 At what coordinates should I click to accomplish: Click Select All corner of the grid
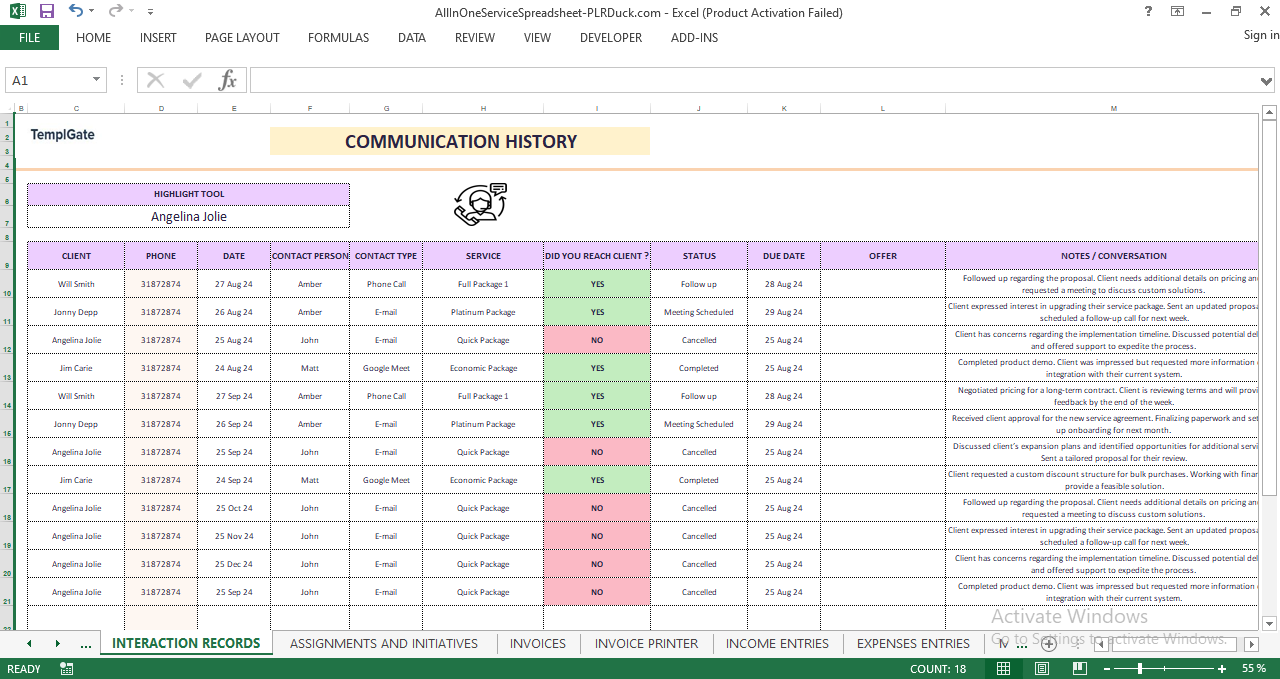9,108
